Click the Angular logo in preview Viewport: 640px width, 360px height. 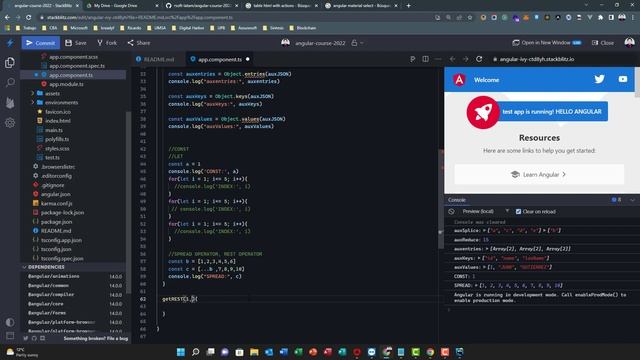(x=459, y=80)
